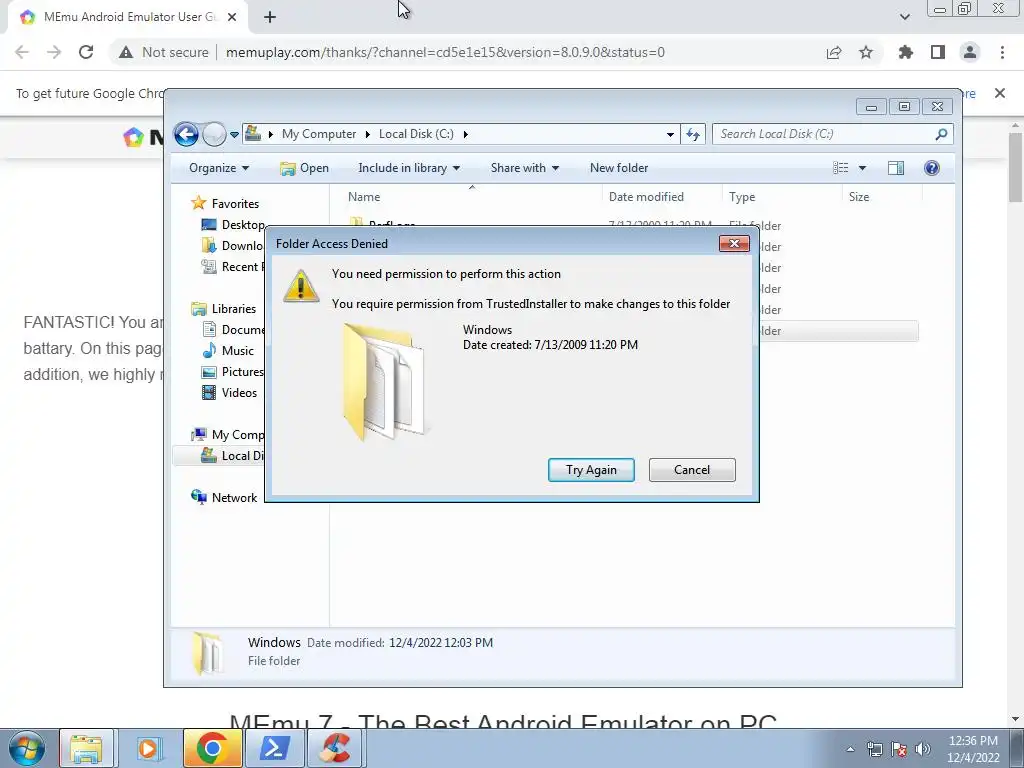Refresh the Explorer folder view
This screenshot has height=768, width=1024.
click(693, 135)
